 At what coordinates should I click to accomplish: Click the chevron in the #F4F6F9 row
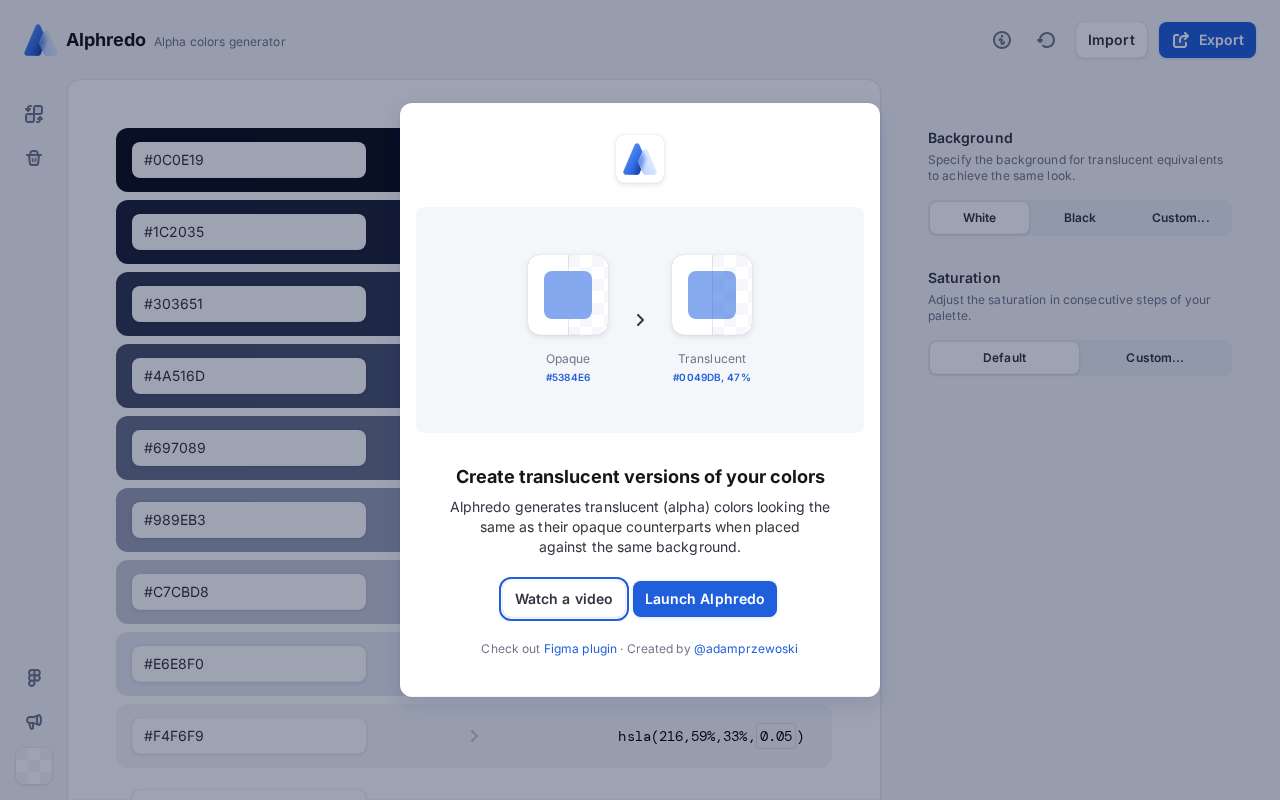pos(474,736)
